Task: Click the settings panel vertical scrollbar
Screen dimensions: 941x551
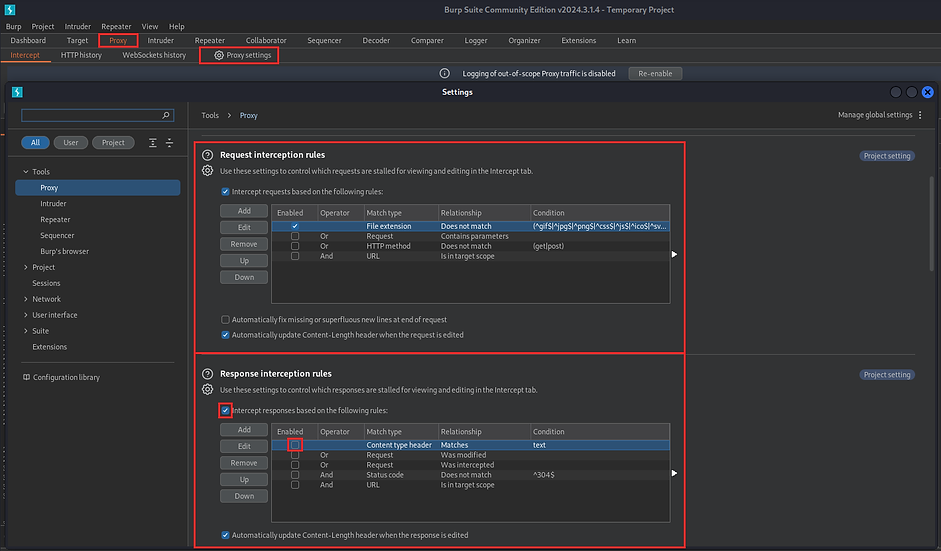Action: [x=931, y=223]
